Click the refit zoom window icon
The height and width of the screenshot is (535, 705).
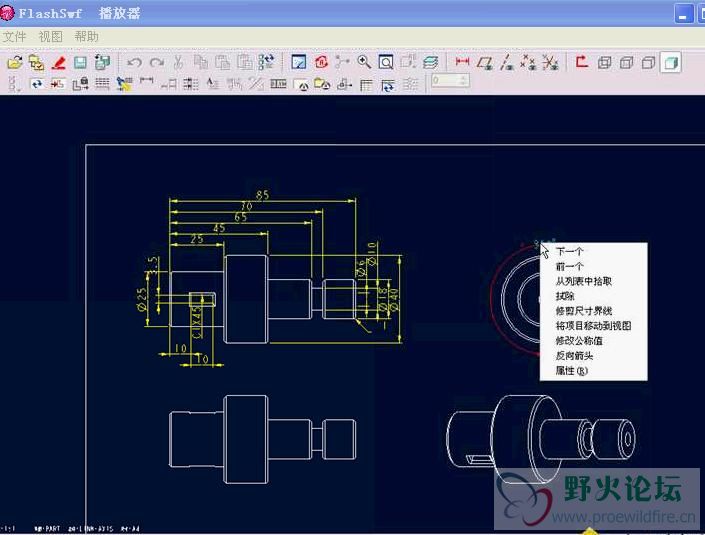(386, 62)
